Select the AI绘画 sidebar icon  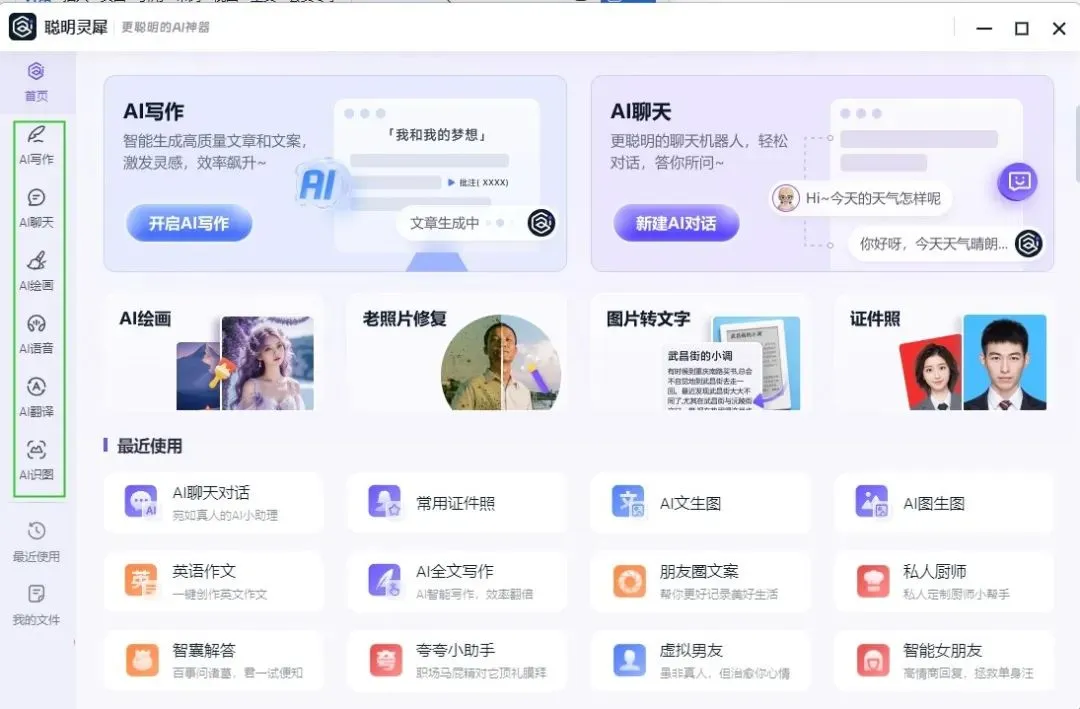pyautogui.click(x=37, y=270)
